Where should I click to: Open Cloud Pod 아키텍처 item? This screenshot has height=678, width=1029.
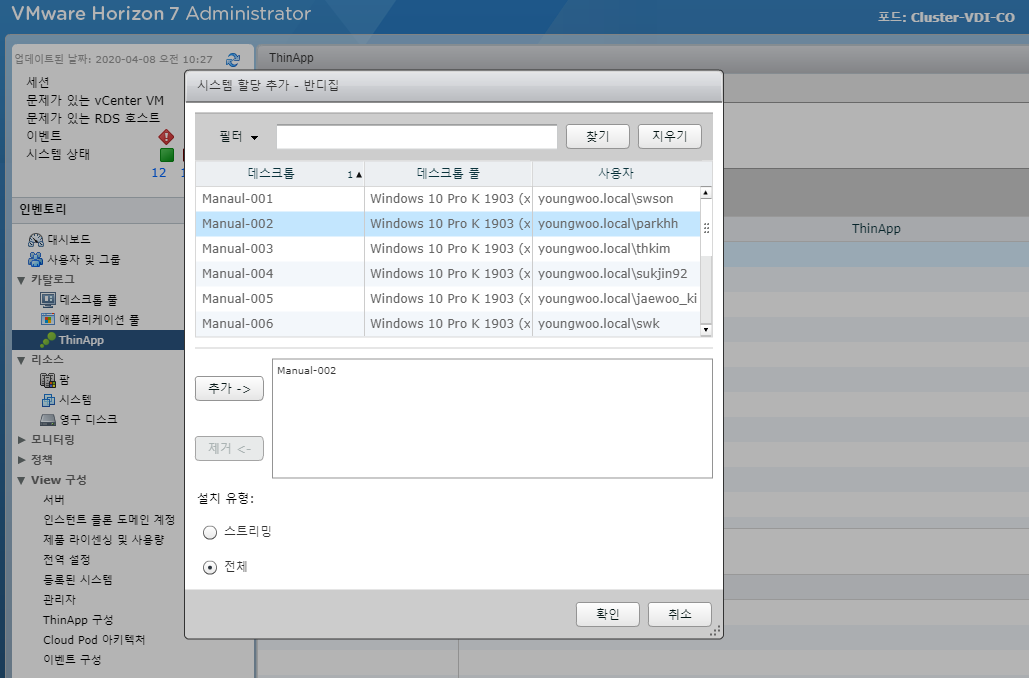(x=94, y=640)
